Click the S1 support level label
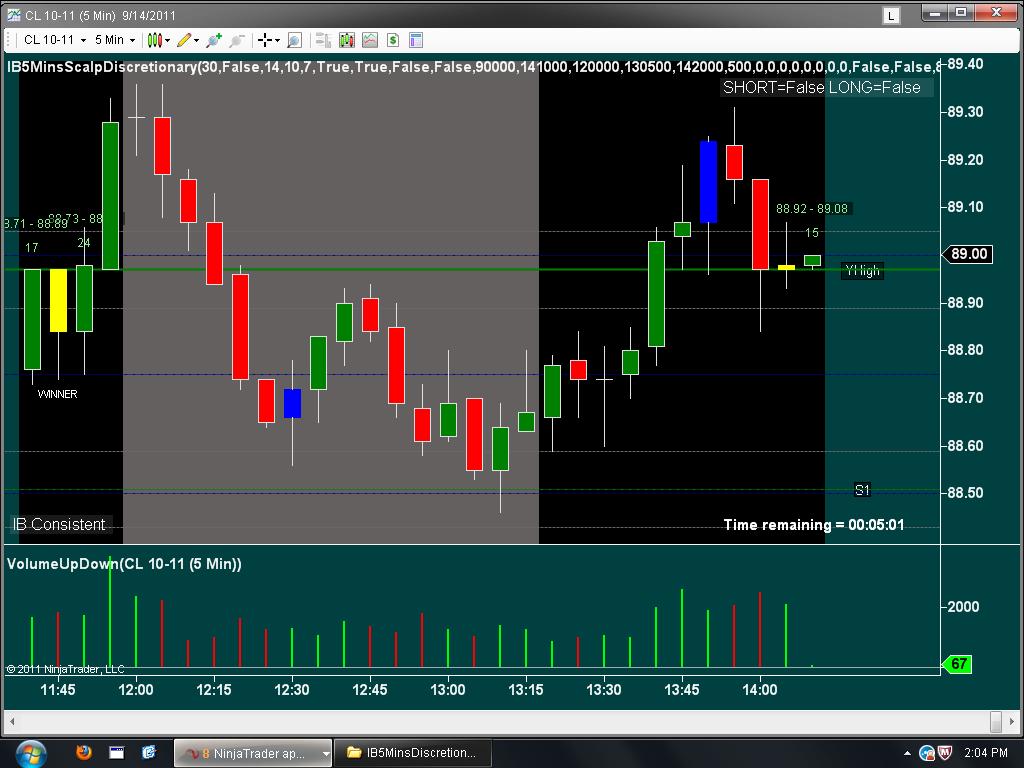The image size is (1024, 768). [862, 490]
